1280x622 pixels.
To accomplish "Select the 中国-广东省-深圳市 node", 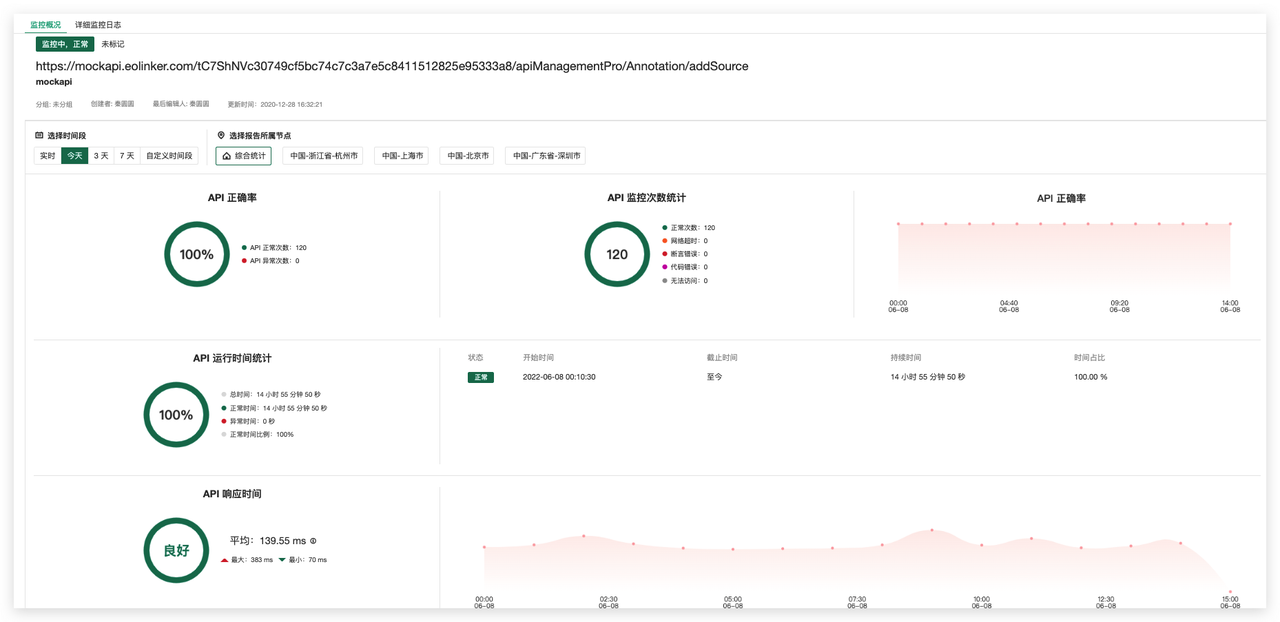I will point(546,156).
